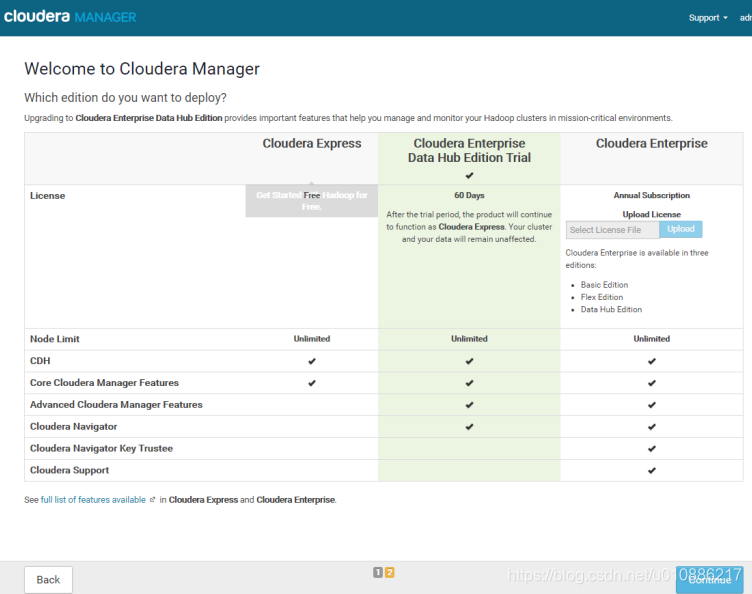This screenshot has height=594, width=752.
Task: Click 'Basic Edition' list item
Action: tap(604, 285)
